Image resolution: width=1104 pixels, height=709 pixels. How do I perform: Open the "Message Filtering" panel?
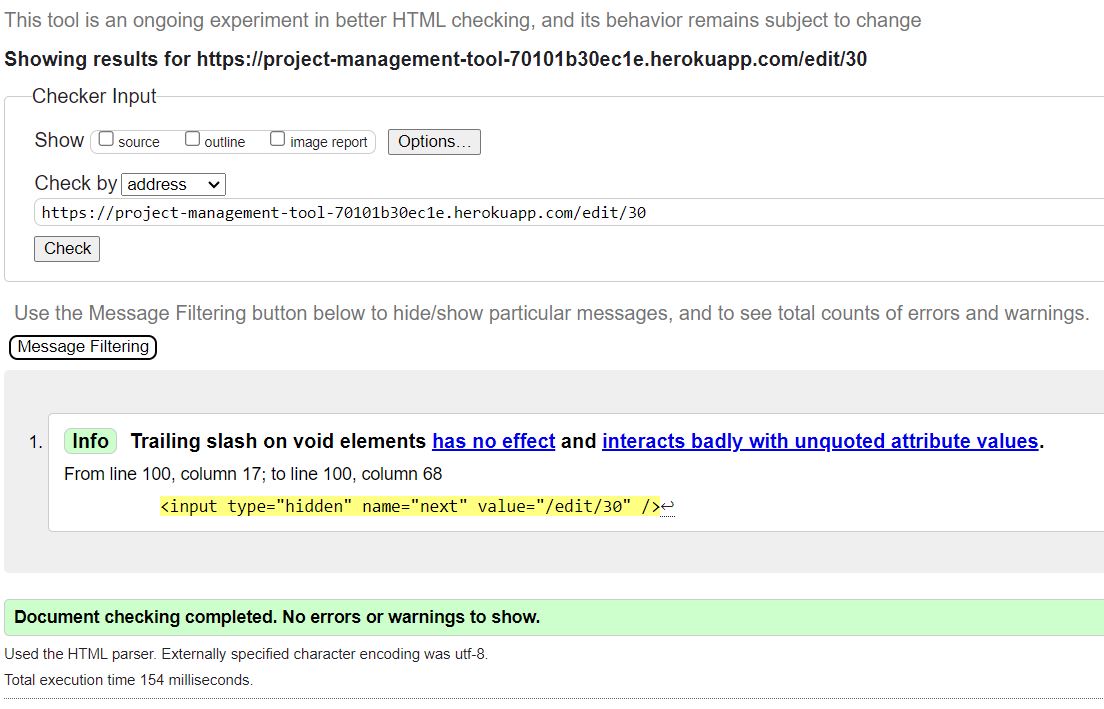tap(82, 347)
